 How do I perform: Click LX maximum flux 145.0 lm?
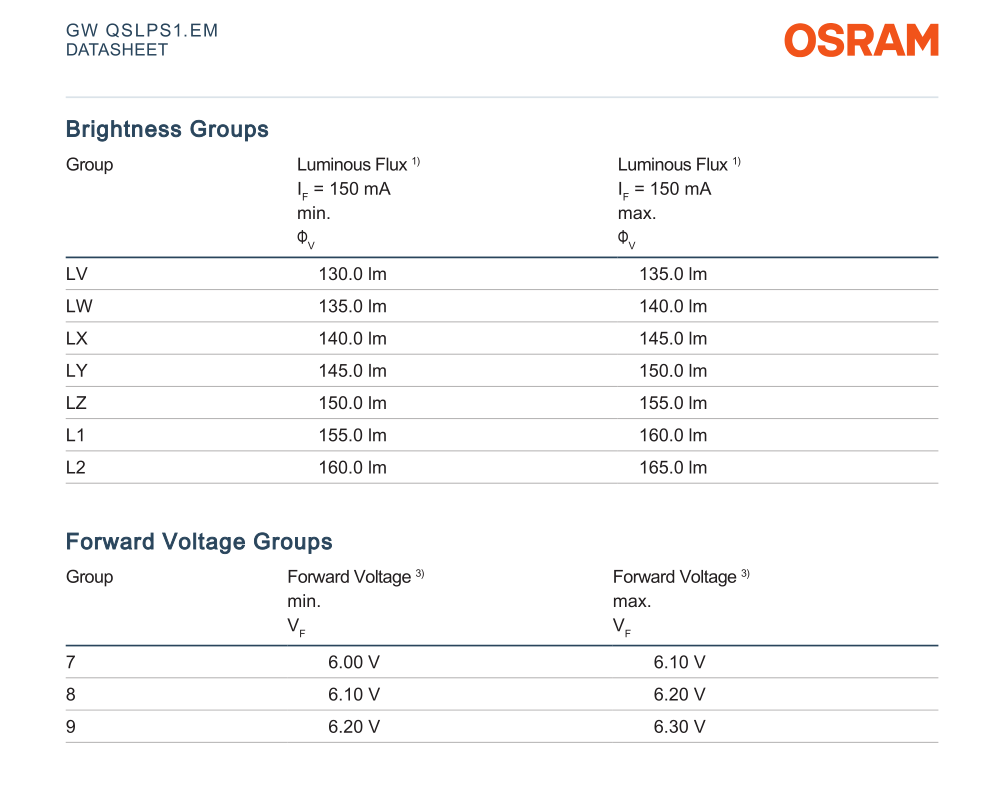[x=674, y=338]
